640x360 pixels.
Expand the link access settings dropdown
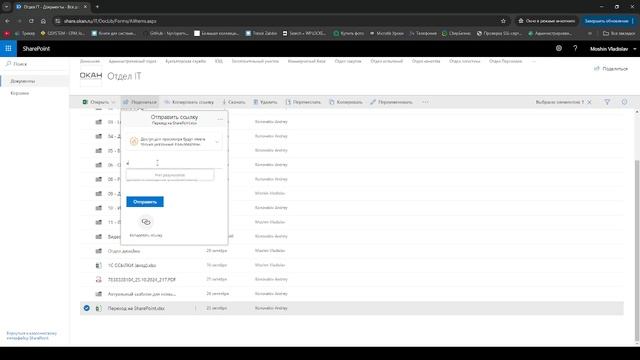pos(217,142)
